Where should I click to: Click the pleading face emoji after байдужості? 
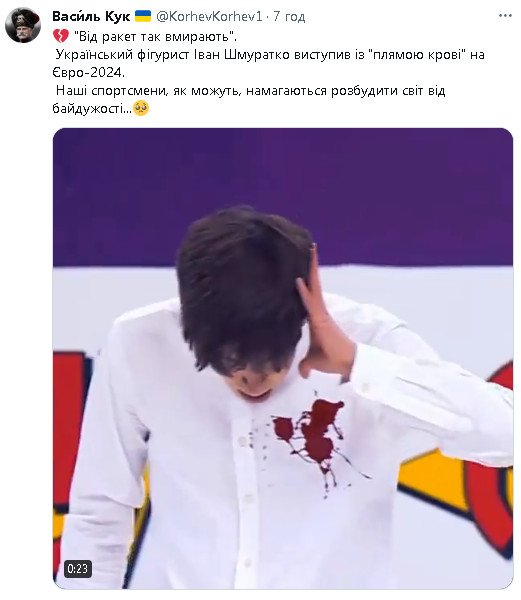(141, 109)
